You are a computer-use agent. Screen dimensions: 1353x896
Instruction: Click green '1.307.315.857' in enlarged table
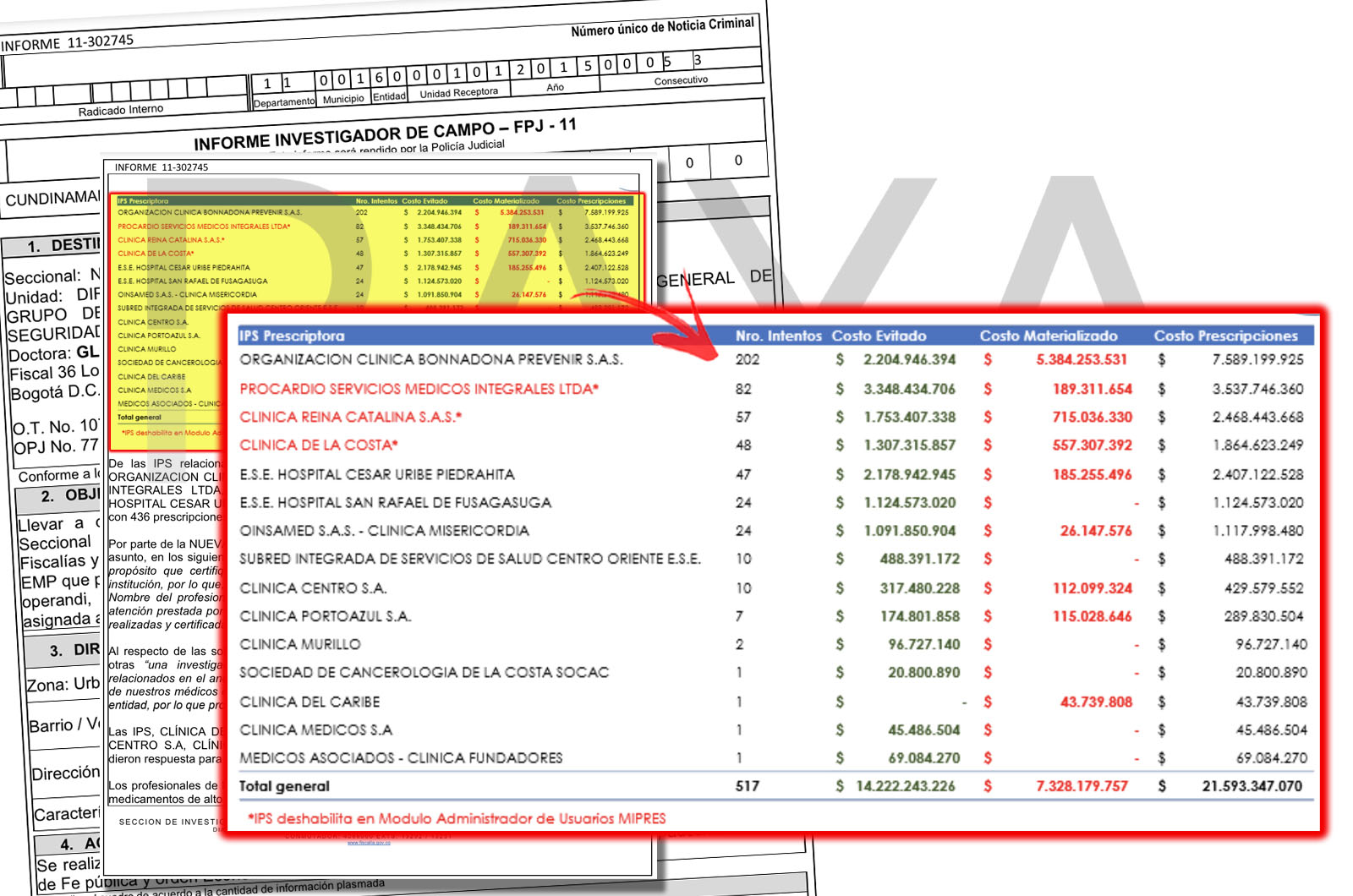click(910, 445)
